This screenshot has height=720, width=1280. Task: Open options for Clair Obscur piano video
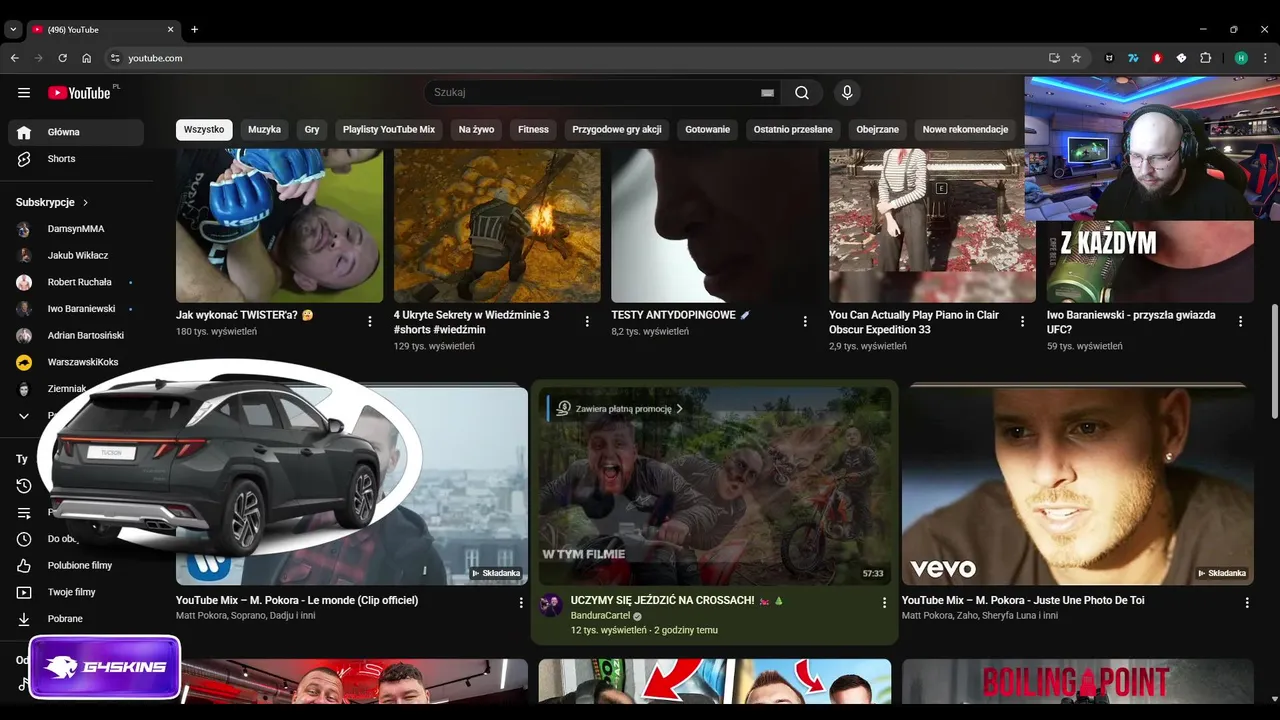[1023, 322]
